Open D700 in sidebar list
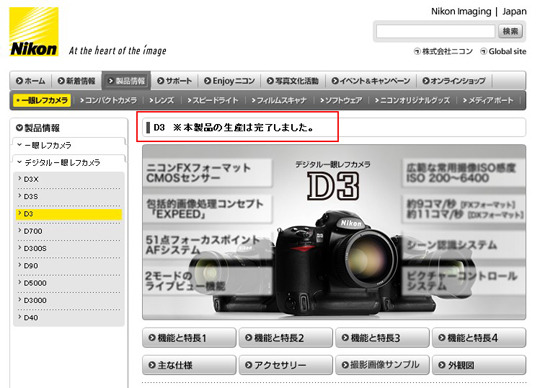 tap(69, 231)
